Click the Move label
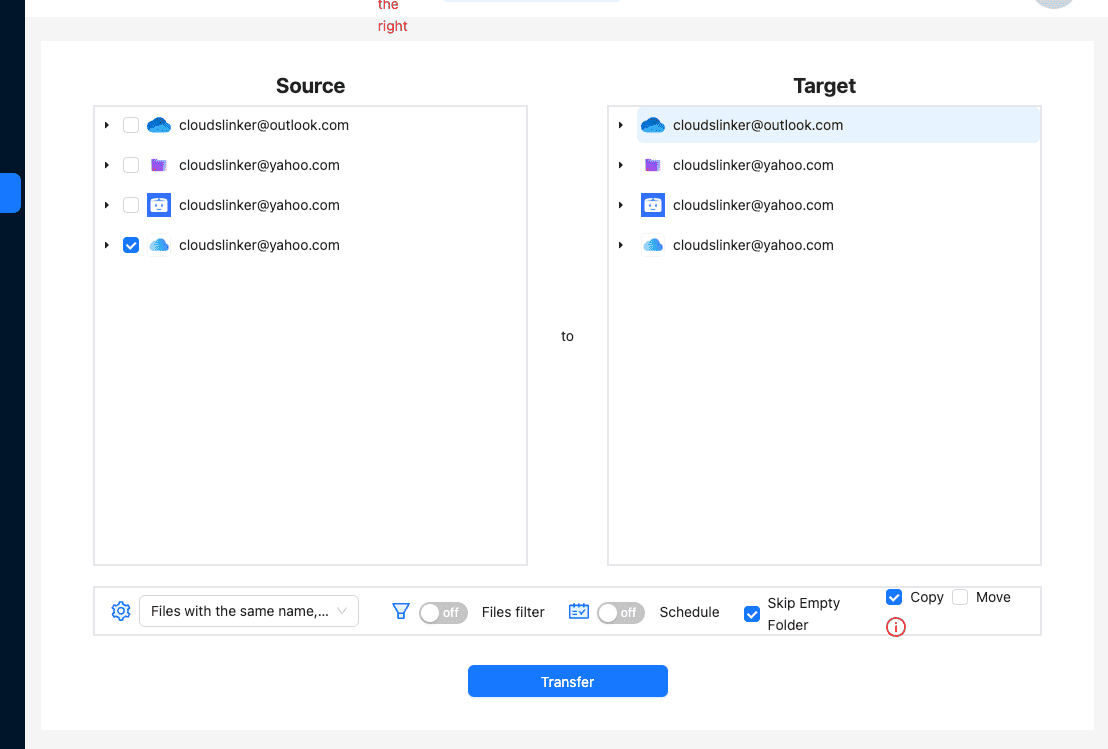 993,597
